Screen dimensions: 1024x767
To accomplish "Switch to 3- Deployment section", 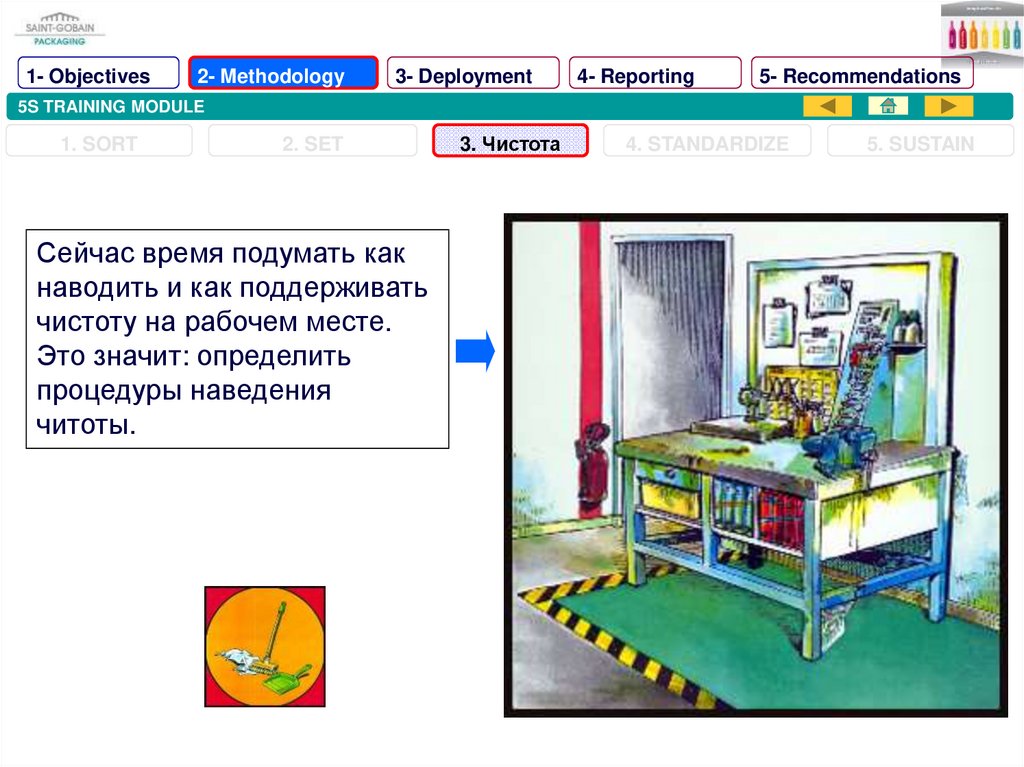I will point(473,76).
